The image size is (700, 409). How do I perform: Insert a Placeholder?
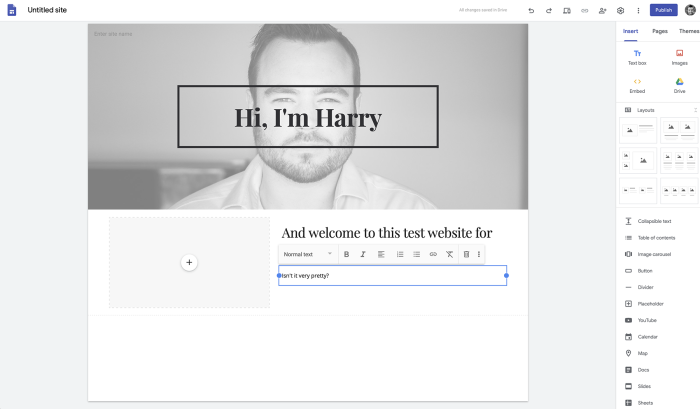coord(650,304)
